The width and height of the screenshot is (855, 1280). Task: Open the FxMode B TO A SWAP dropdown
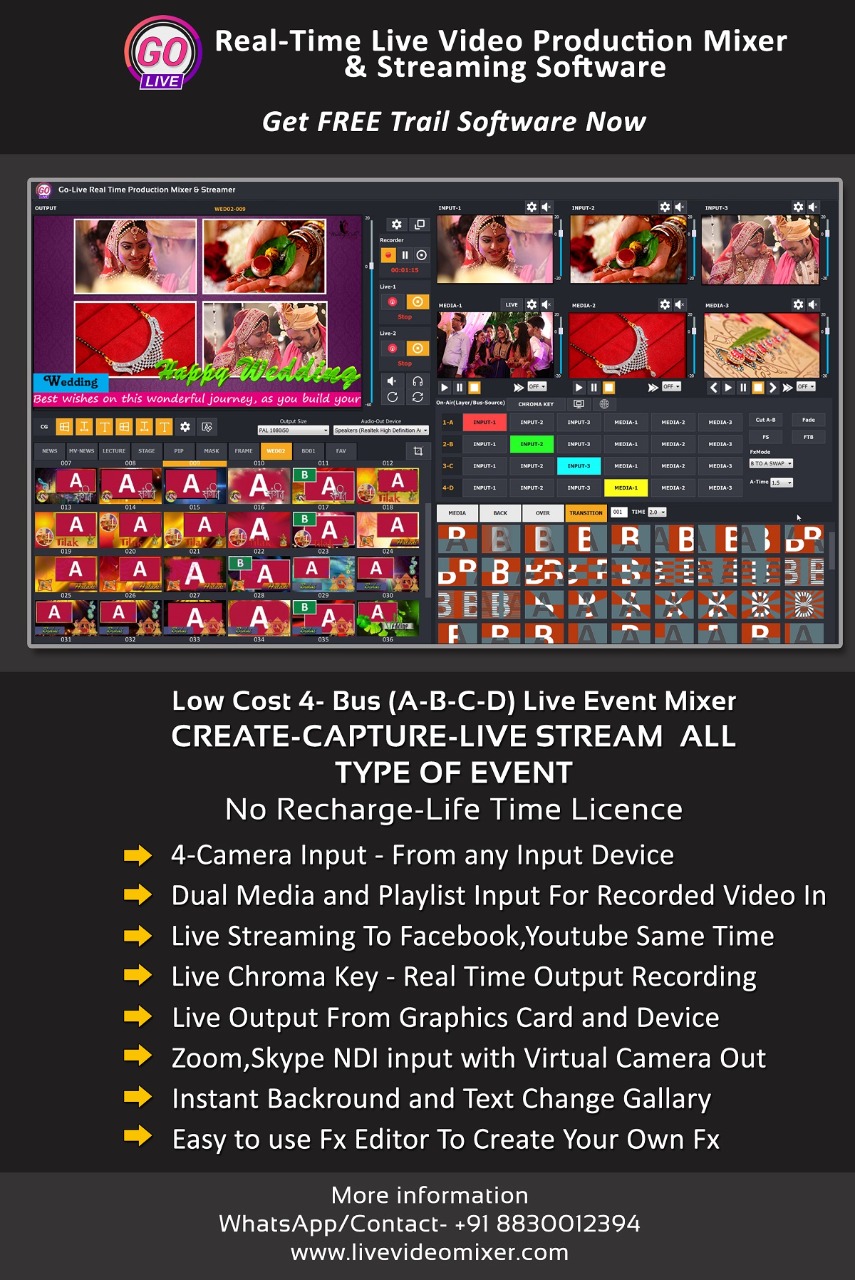[x=772, y=464]
